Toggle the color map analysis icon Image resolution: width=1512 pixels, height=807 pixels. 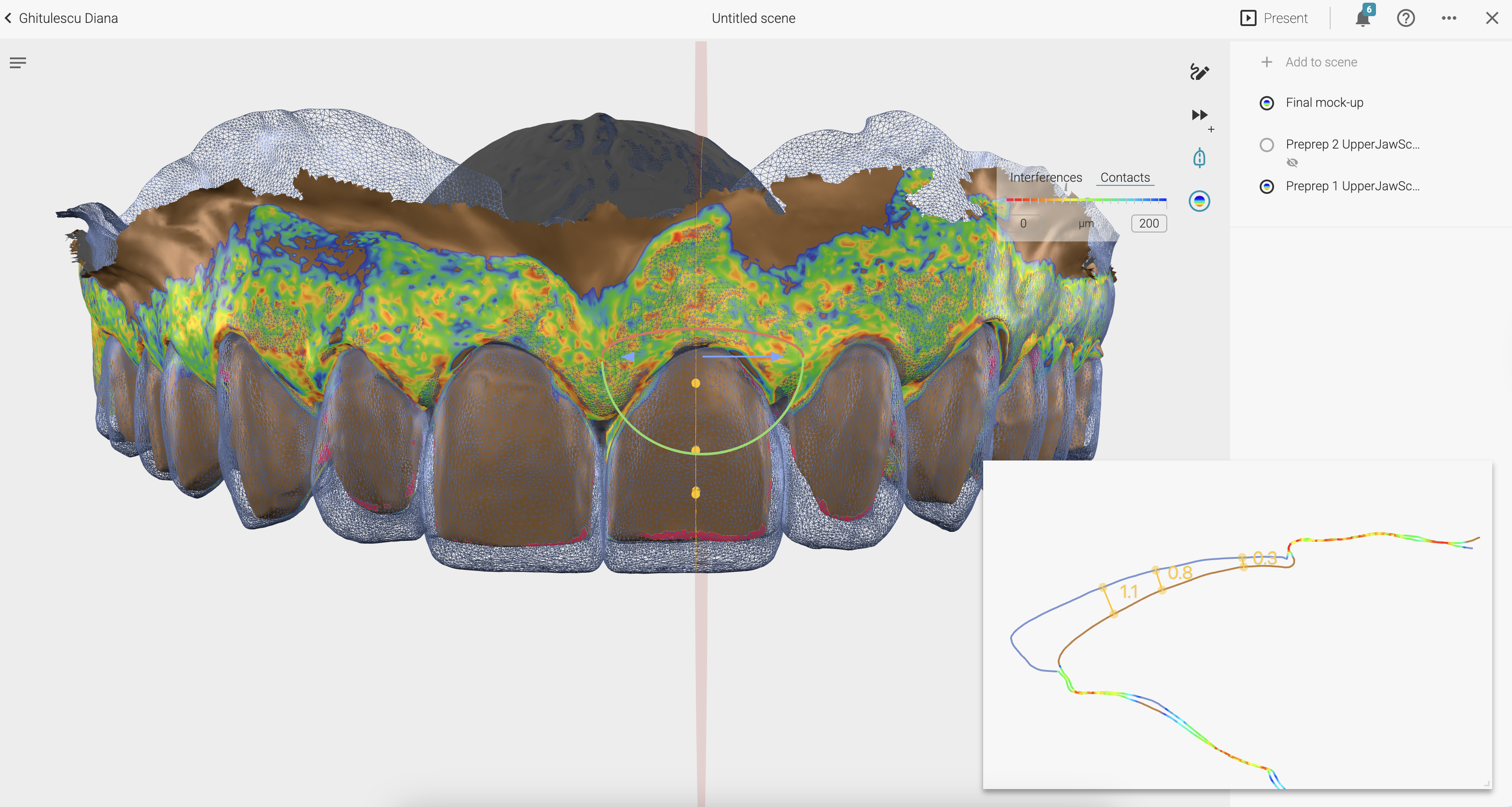[x=1199, y=202]
